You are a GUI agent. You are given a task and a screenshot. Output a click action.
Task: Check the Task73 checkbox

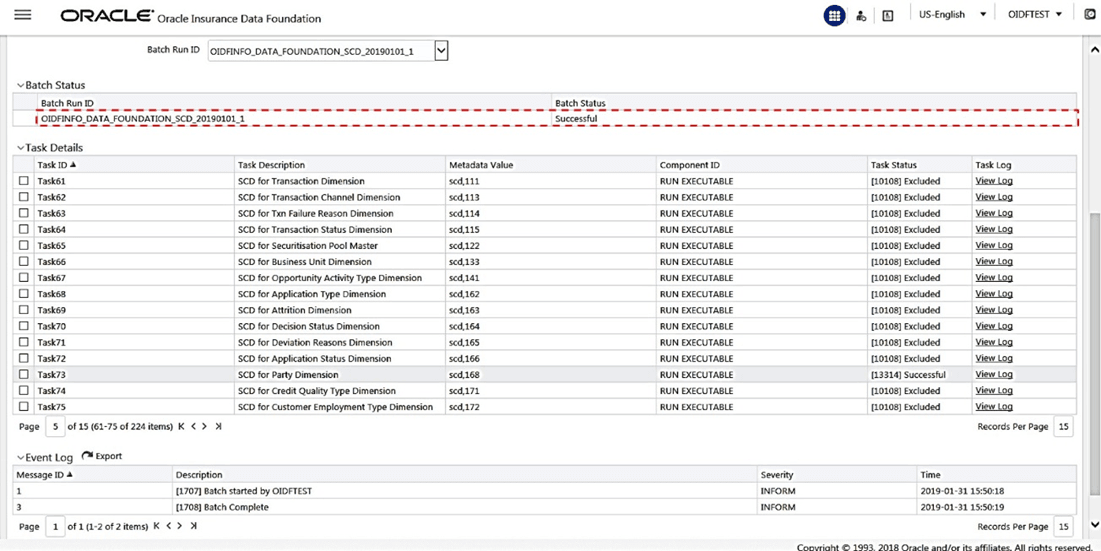click(24, 375)
